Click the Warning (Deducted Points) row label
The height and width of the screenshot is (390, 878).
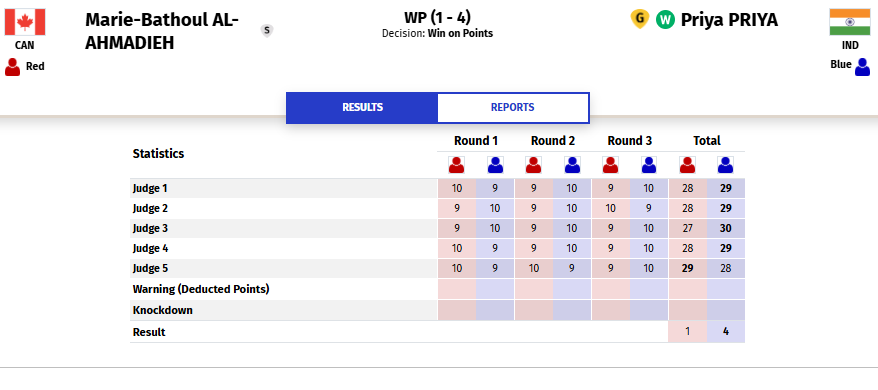[201, 289]
